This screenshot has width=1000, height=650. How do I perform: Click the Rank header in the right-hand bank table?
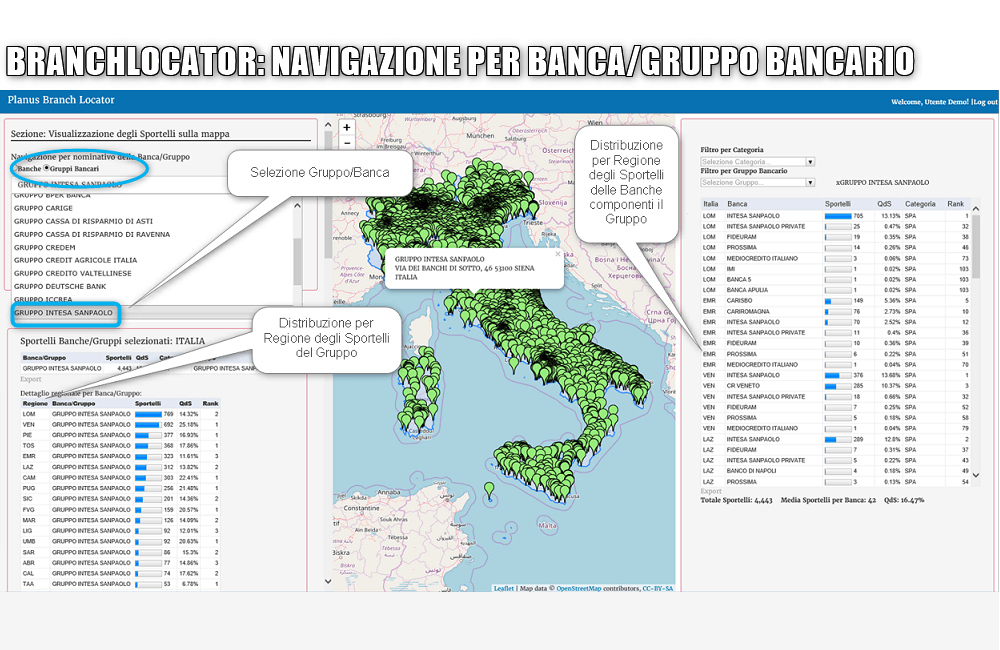point(955,204)
